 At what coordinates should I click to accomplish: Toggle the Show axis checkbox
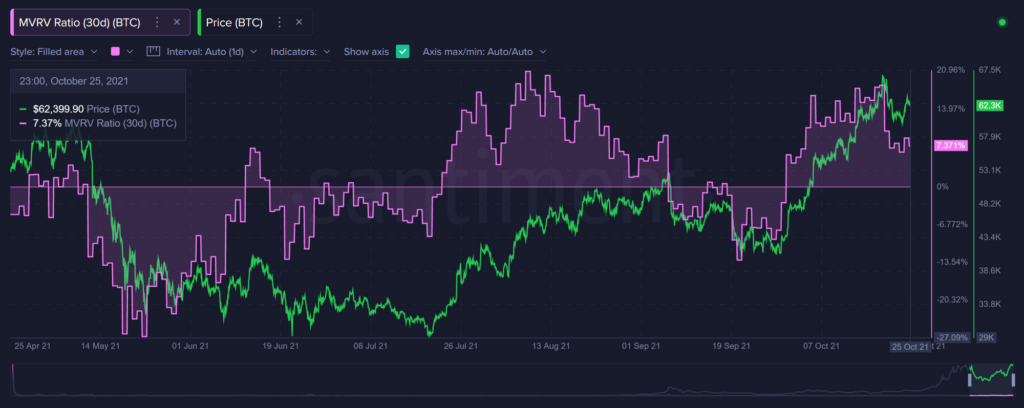pos(402,51)
